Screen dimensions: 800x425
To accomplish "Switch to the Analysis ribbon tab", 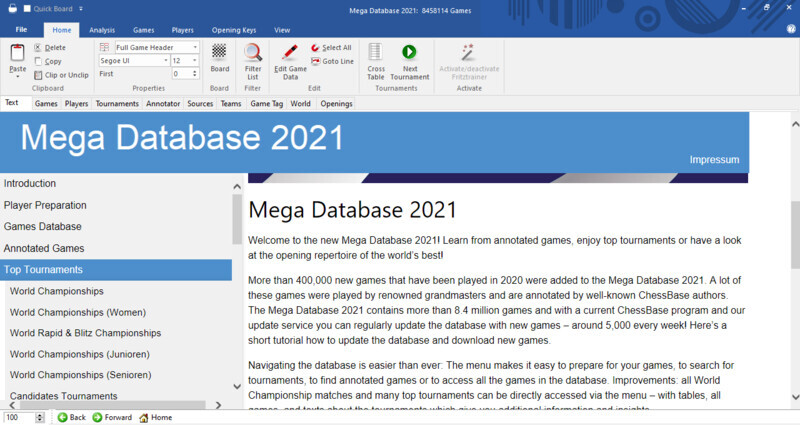I will (x=102, y=30).
